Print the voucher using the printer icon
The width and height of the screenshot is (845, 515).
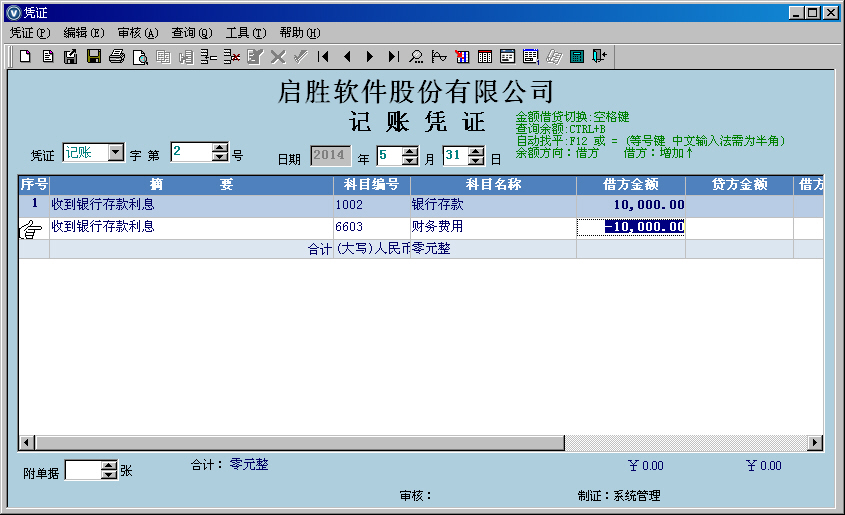(x=117, y=57)
